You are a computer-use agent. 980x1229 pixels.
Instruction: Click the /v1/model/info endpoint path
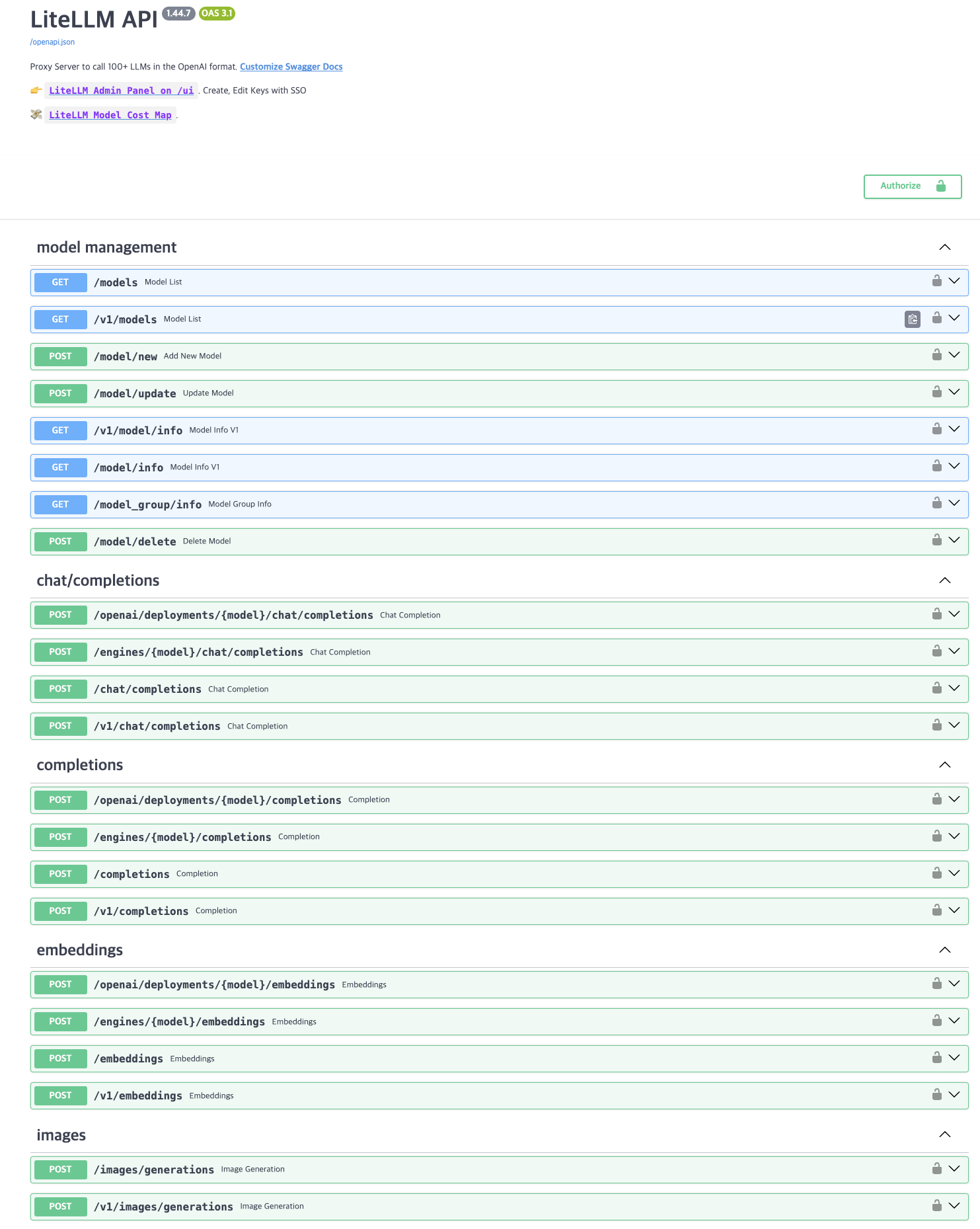coord(138,430)
